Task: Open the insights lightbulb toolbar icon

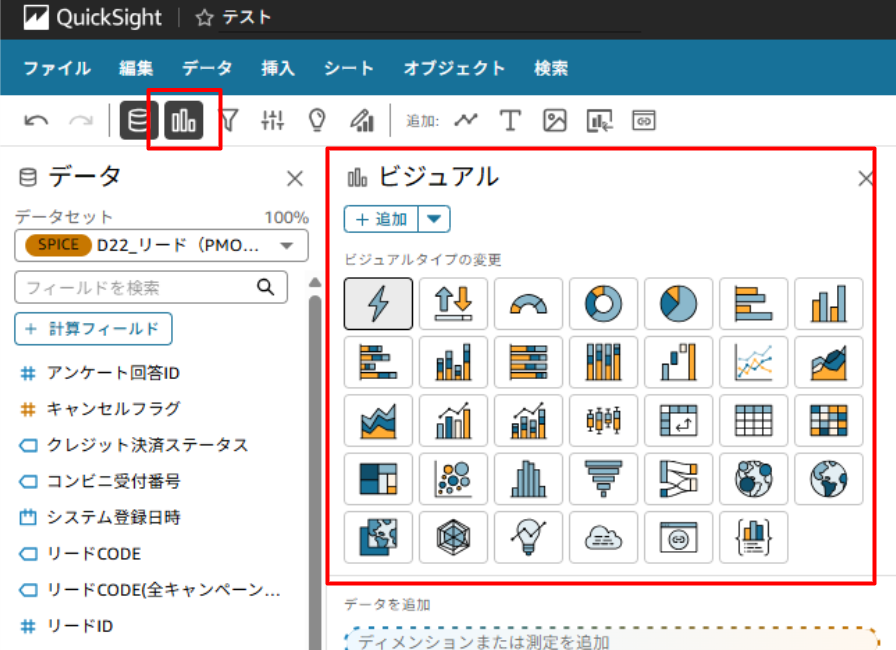Action: click(317, 121)
